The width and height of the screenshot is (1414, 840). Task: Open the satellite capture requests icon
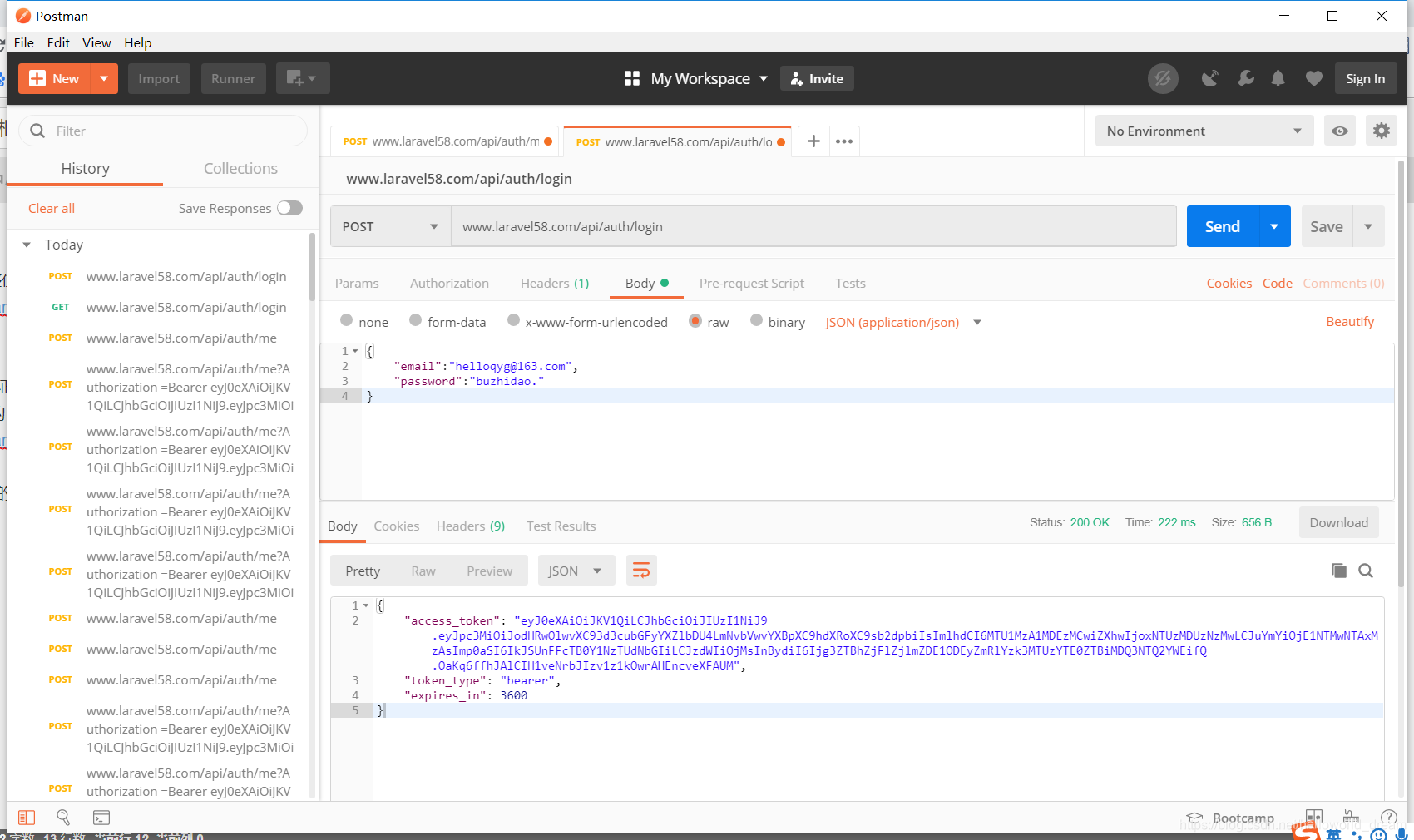coord(1210,78)
